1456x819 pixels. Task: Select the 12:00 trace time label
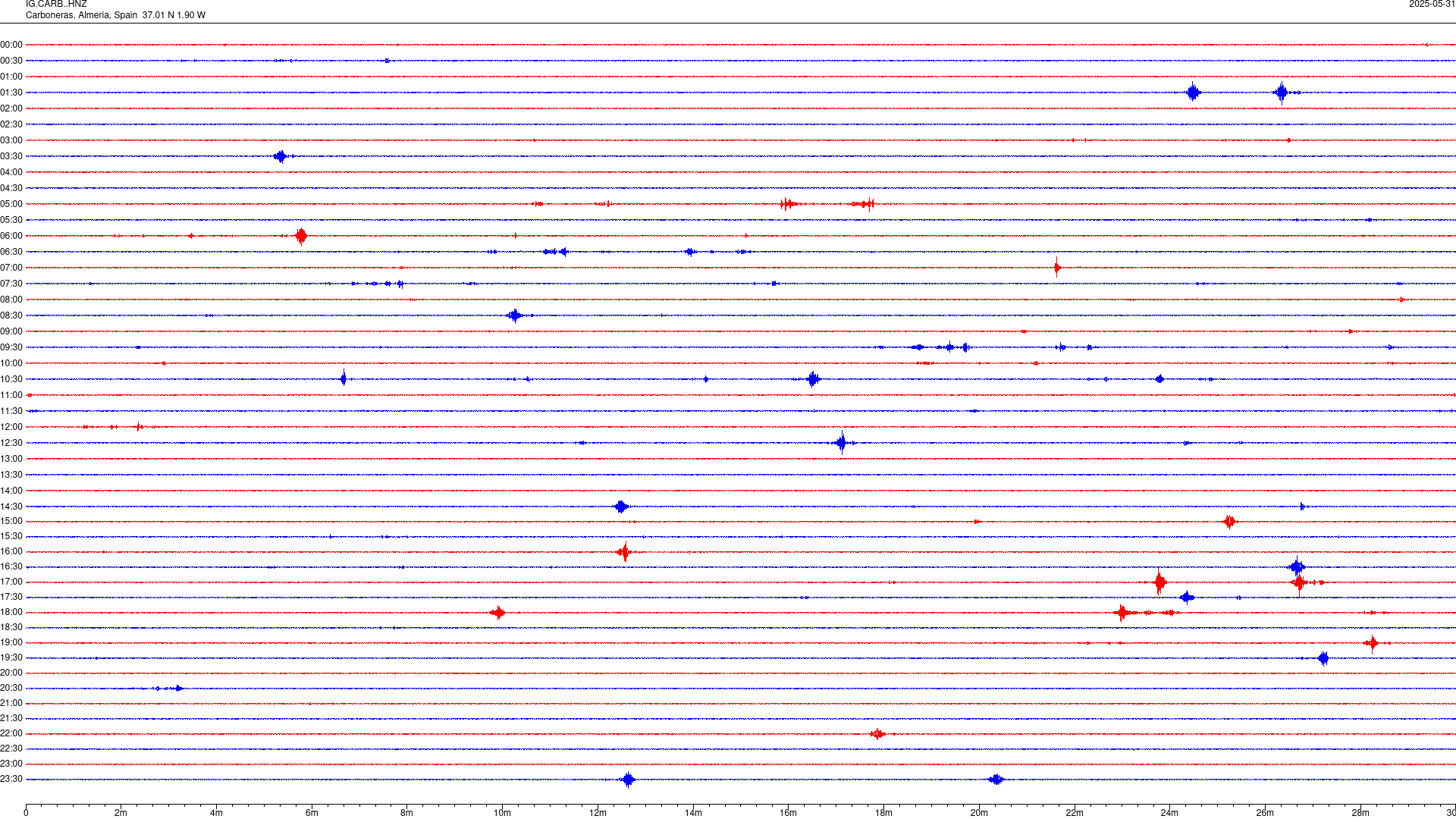[x=11, y=427]
